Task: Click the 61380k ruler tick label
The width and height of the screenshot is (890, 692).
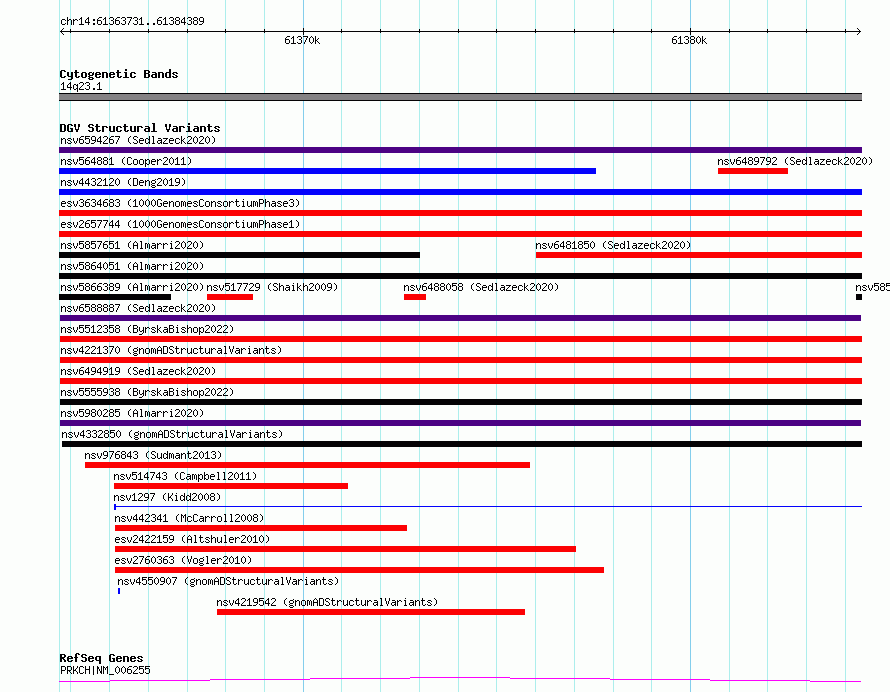Action: point(689,40)
